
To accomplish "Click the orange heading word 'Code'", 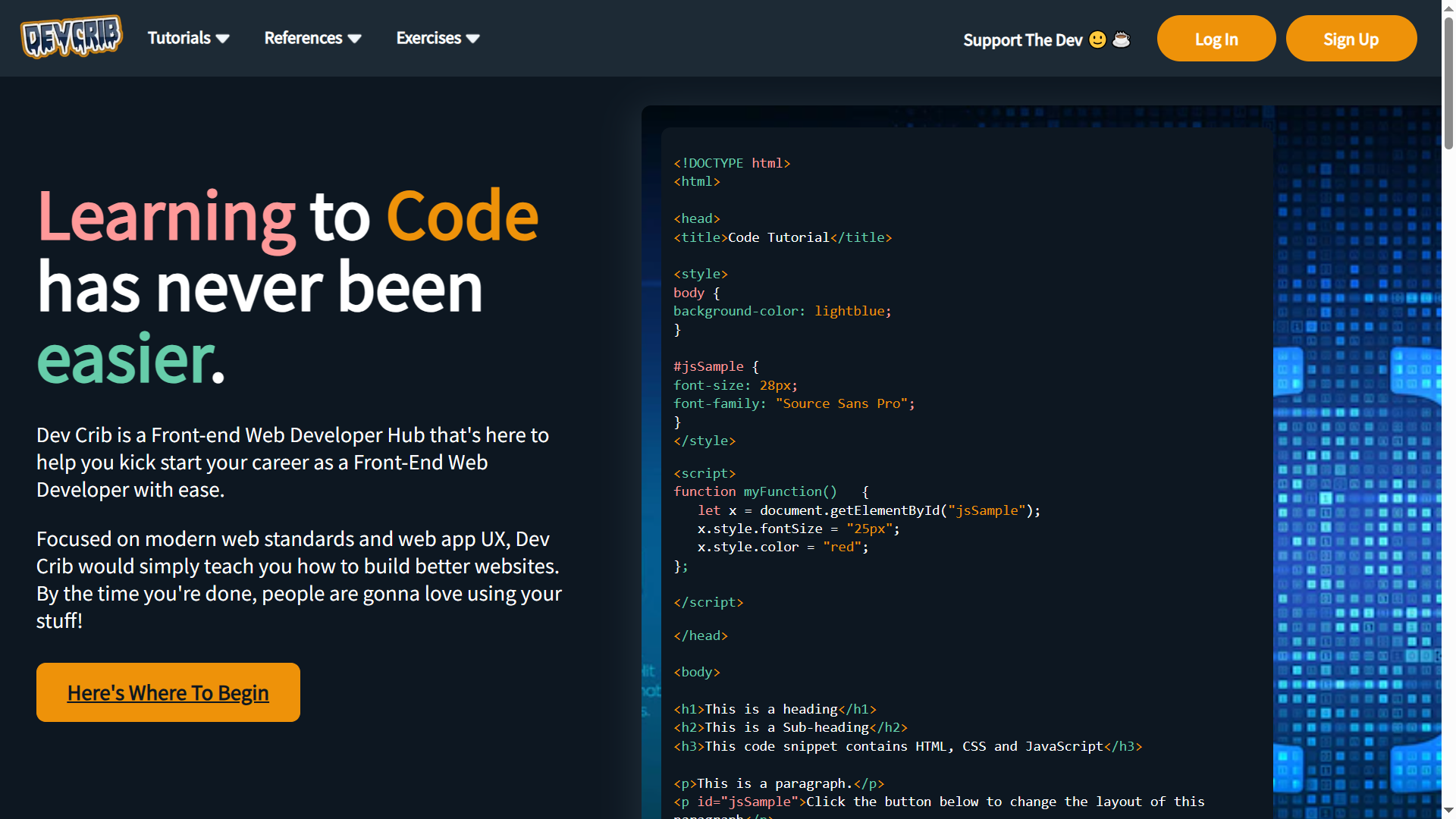I will pyautogui.click(x=463, y=216).
